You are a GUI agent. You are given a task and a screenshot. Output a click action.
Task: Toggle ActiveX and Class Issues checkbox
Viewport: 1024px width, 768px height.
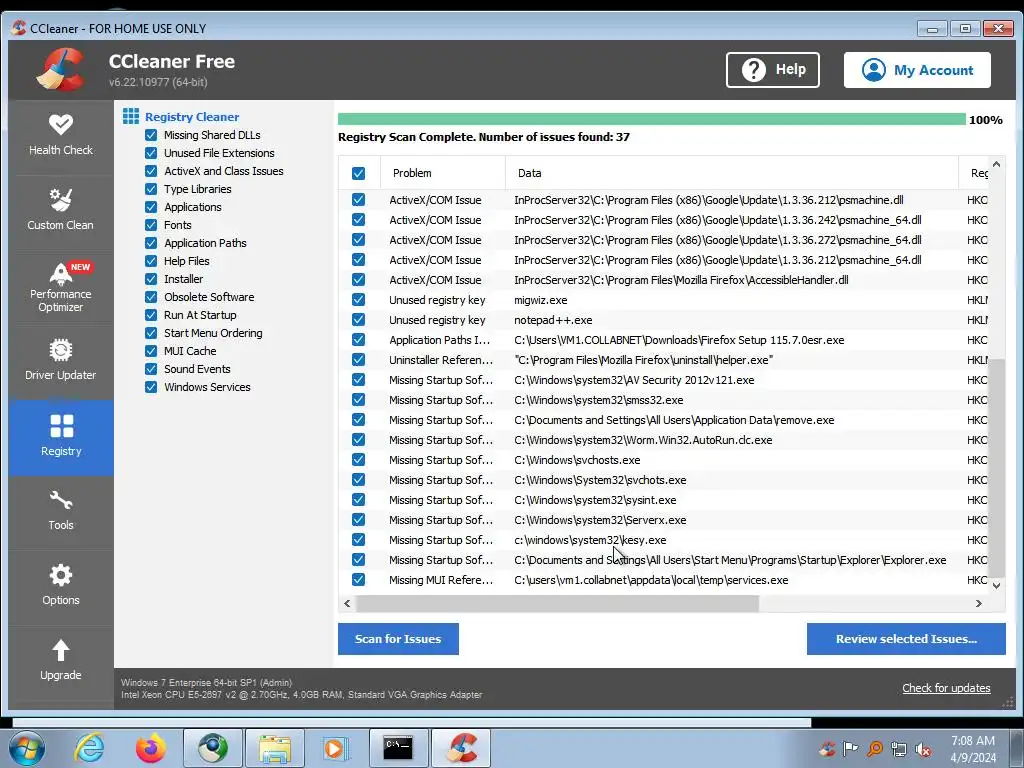(x=151, y=171)
